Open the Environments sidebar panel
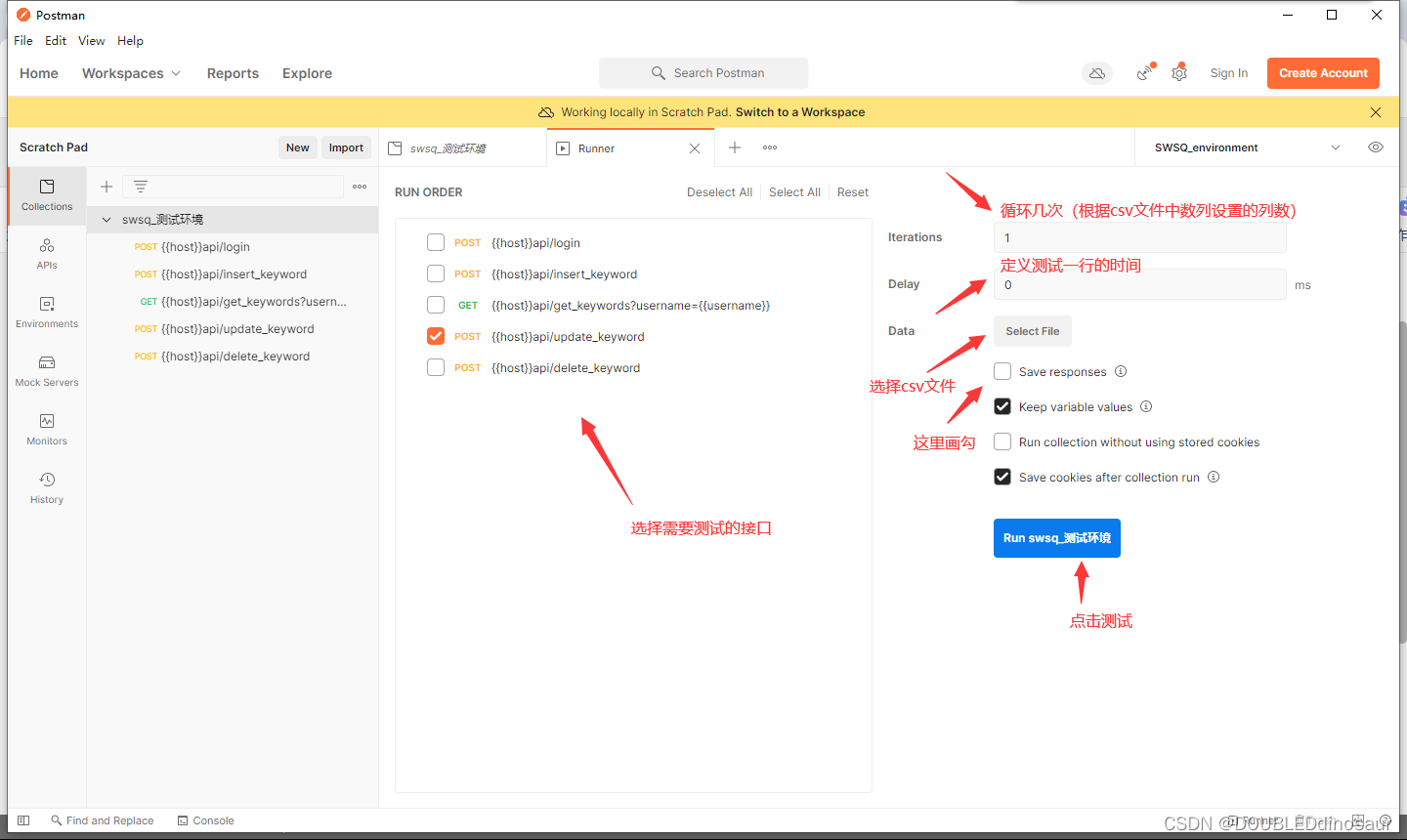The width and height of the screenshot is (1407, 840). (47, 312)
